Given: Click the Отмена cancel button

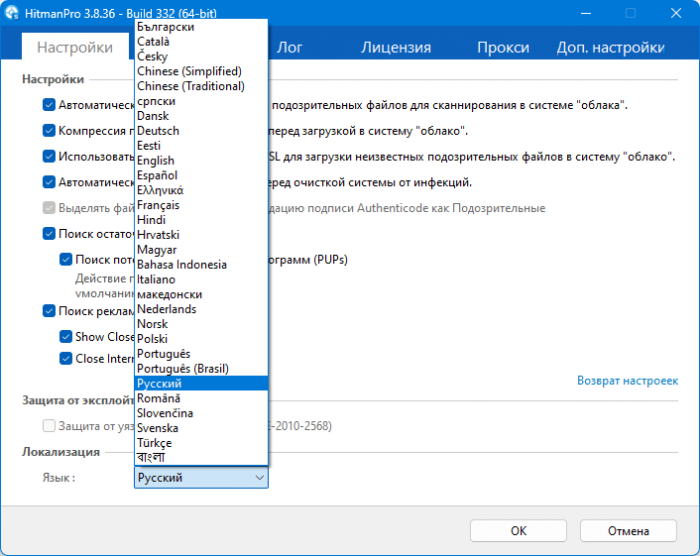Looking at the screenshot, I should click(628, 531).
